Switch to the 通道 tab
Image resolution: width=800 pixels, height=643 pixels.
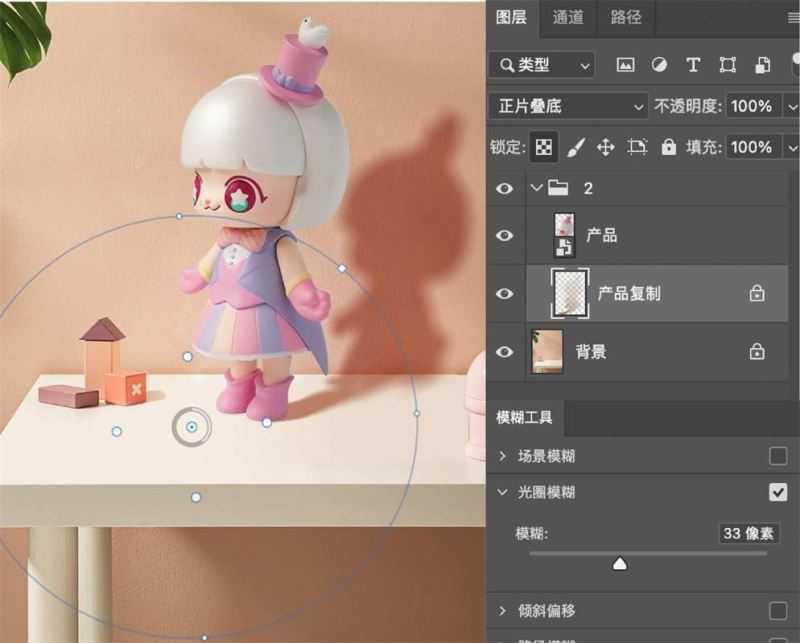(x=570, y=18)
